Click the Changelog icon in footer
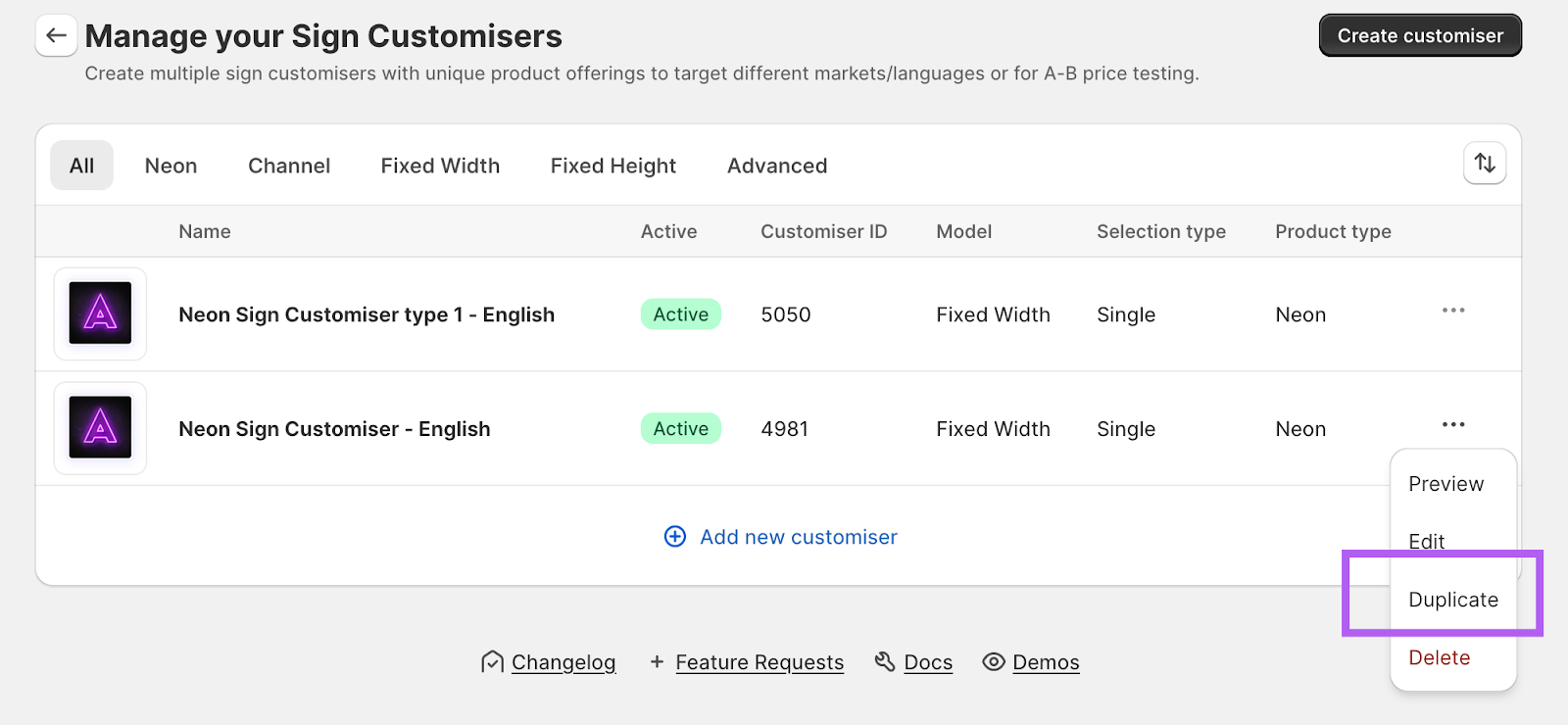Screen dimensions: 1568x725 point(492,662)
